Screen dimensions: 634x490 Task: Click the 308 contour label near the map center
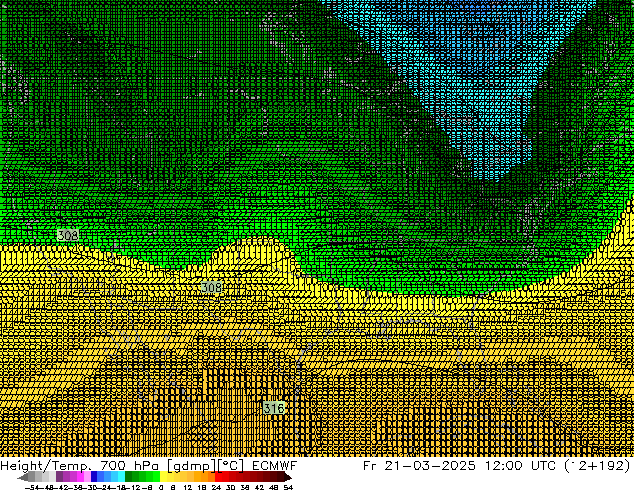click(211, 287)
